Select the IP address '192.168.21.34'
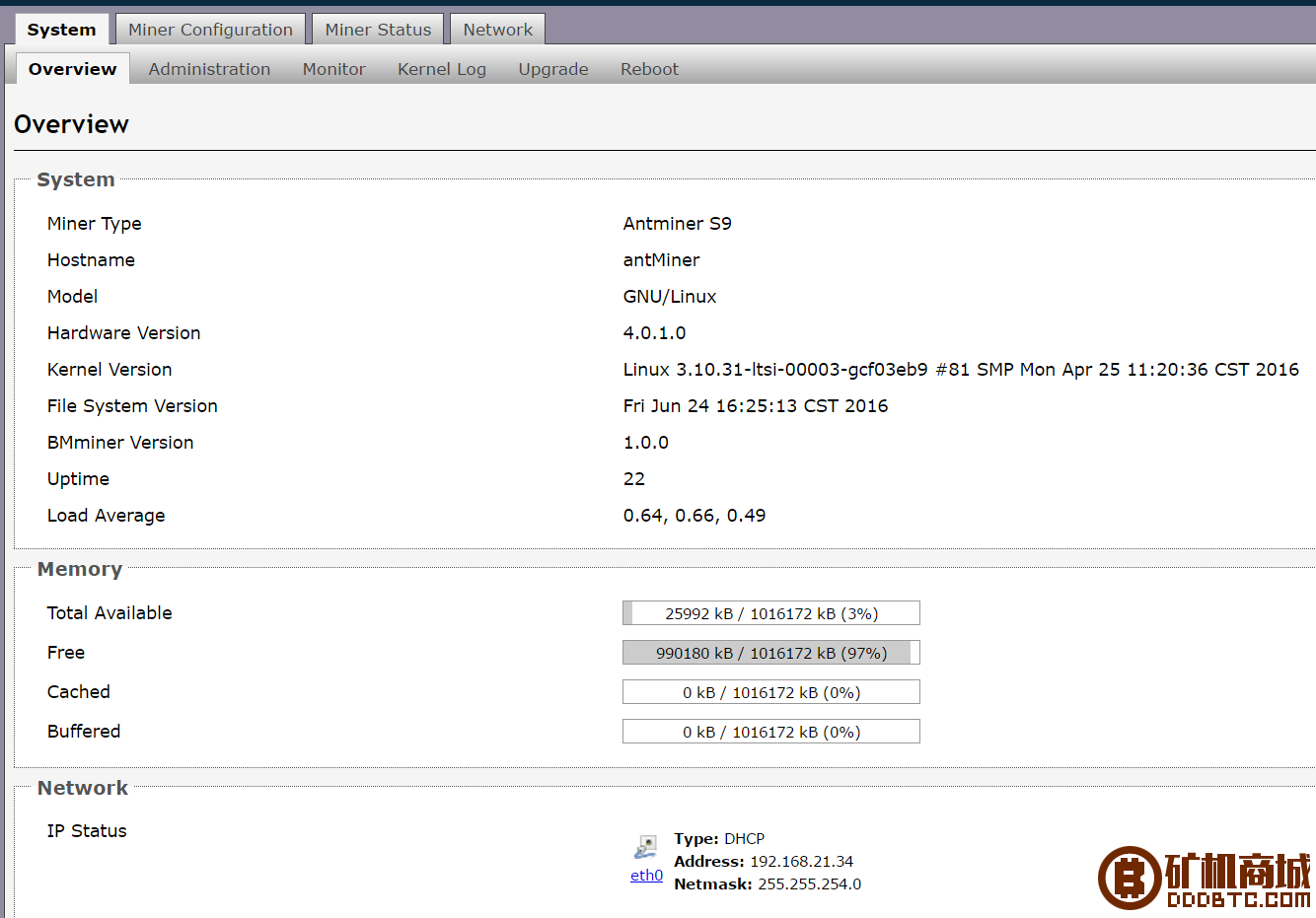Viewport: 1316px width, 918px height. tap(802, 862)
